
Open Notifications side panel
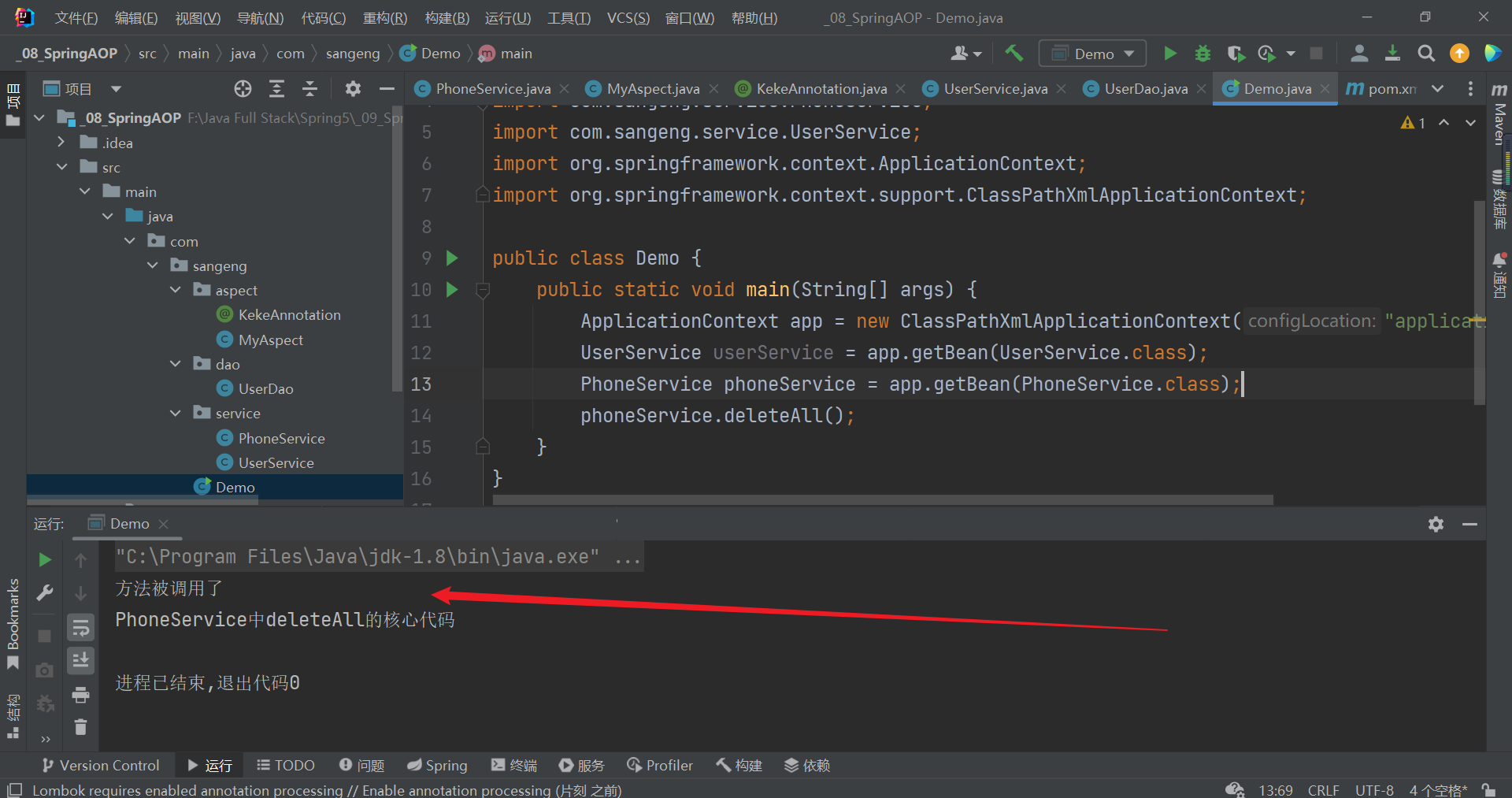pos(1499,274)
